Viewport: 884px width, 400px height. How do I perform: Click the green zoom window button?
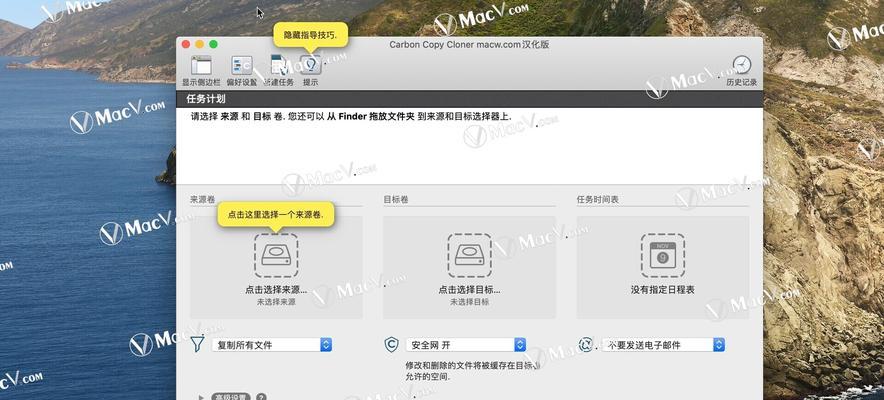tap(213, 44)
